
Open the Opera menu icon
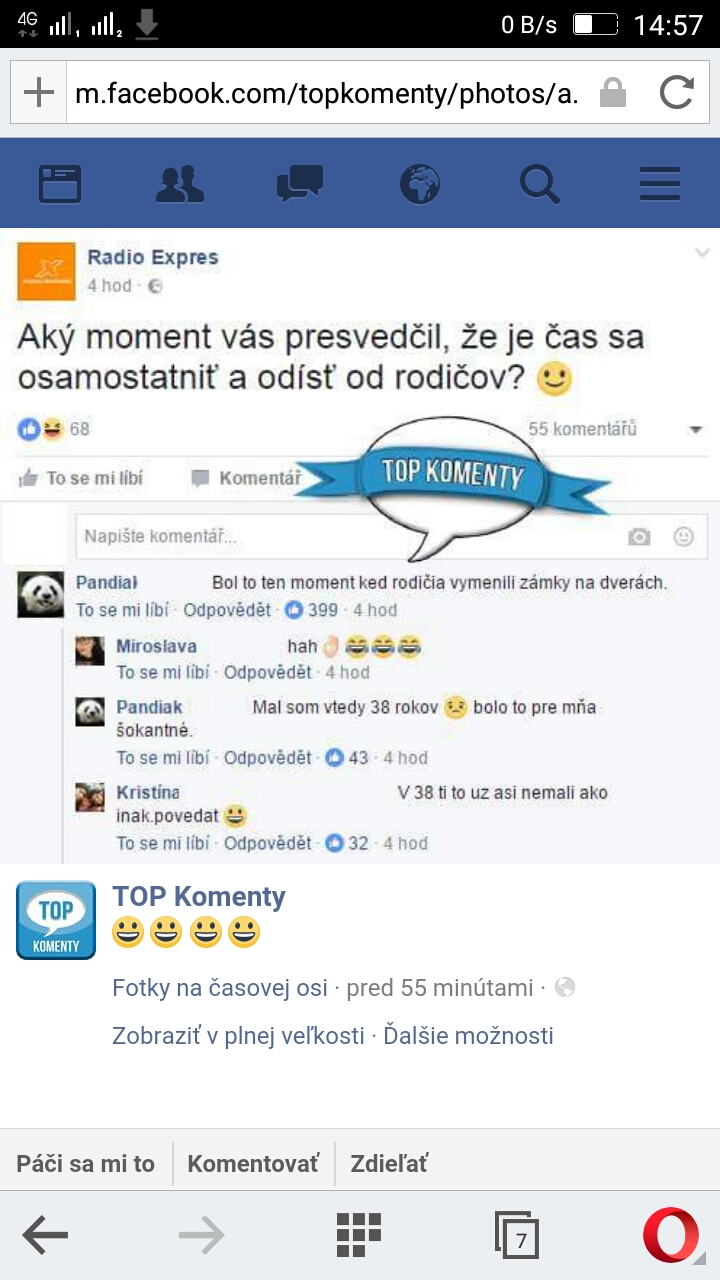point(671,1236)
